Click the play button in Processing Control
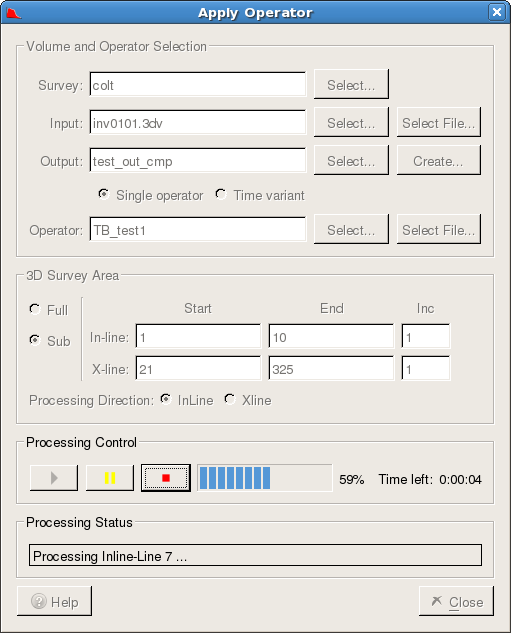The width and height of the screenshot is (511, 633). 54,478
